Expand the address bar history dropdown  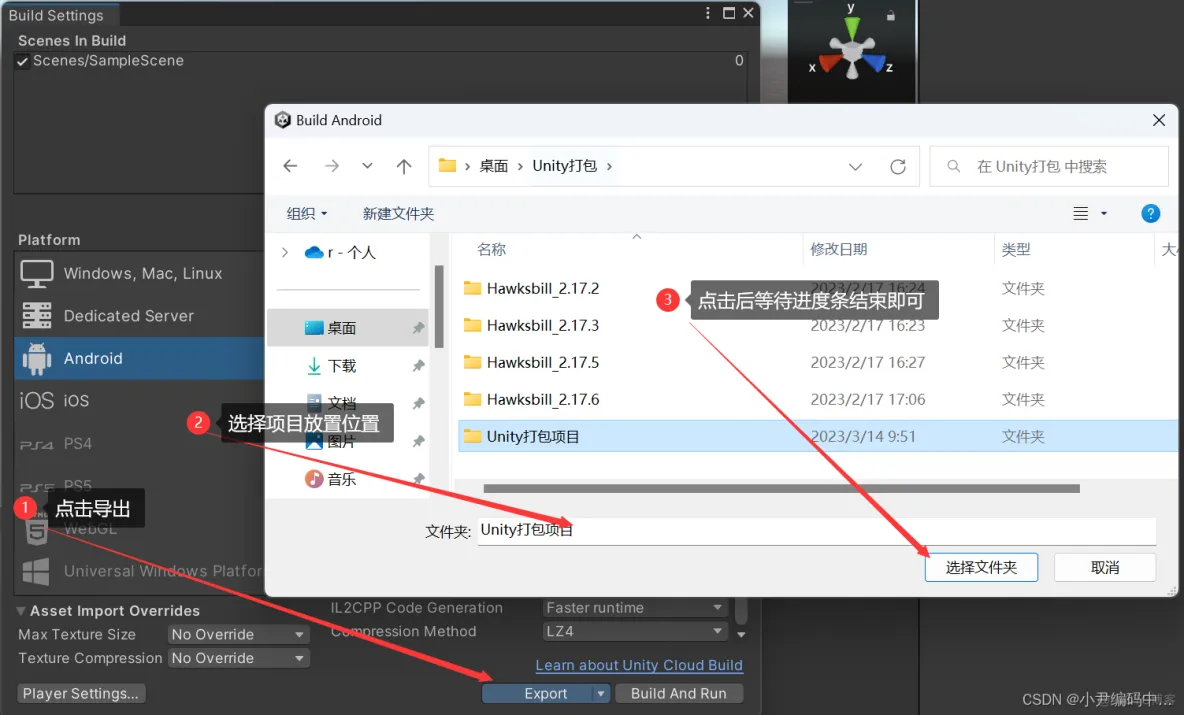855,167
